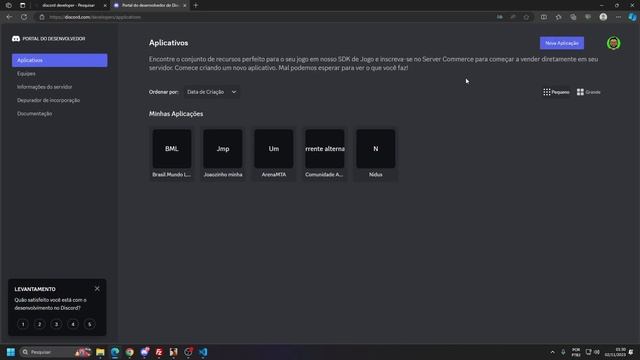This screenshot has width=640, height=360.
Task: Rate satisfaction as 2 in survey
Action: click(40, 324)
